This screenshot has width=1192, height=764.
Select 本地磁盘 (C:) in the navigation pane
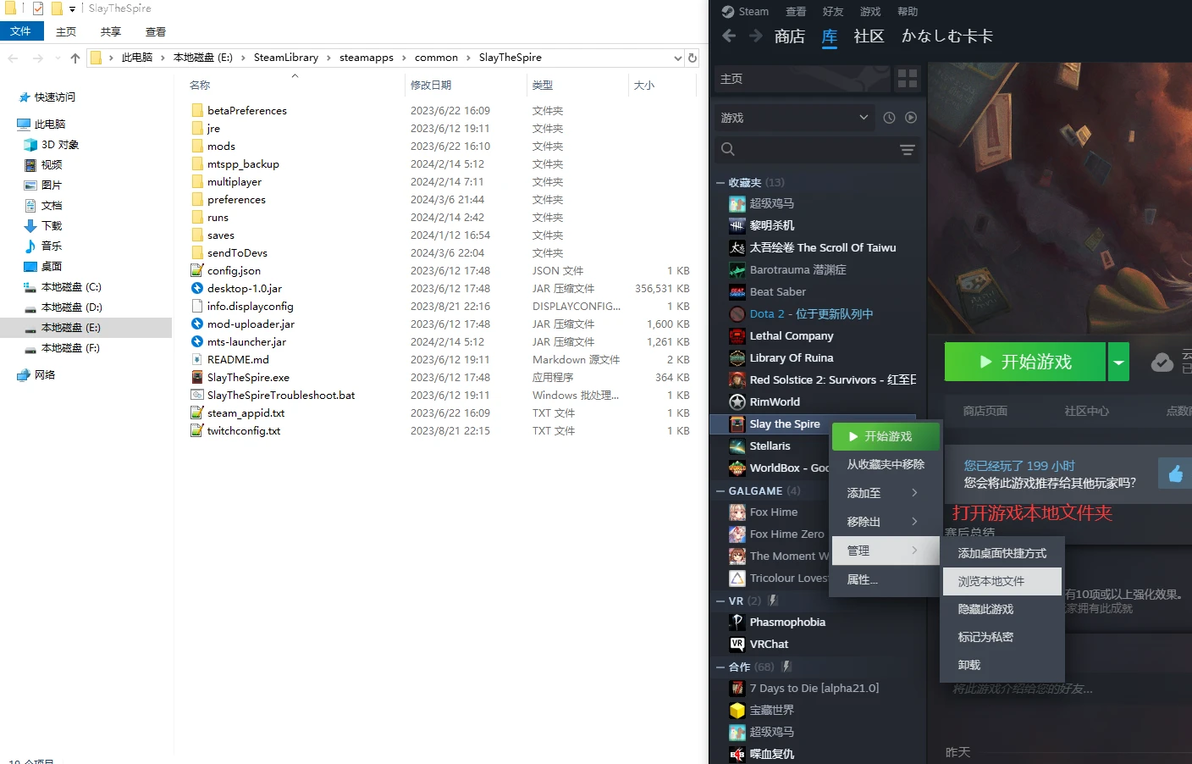(71, 287)
